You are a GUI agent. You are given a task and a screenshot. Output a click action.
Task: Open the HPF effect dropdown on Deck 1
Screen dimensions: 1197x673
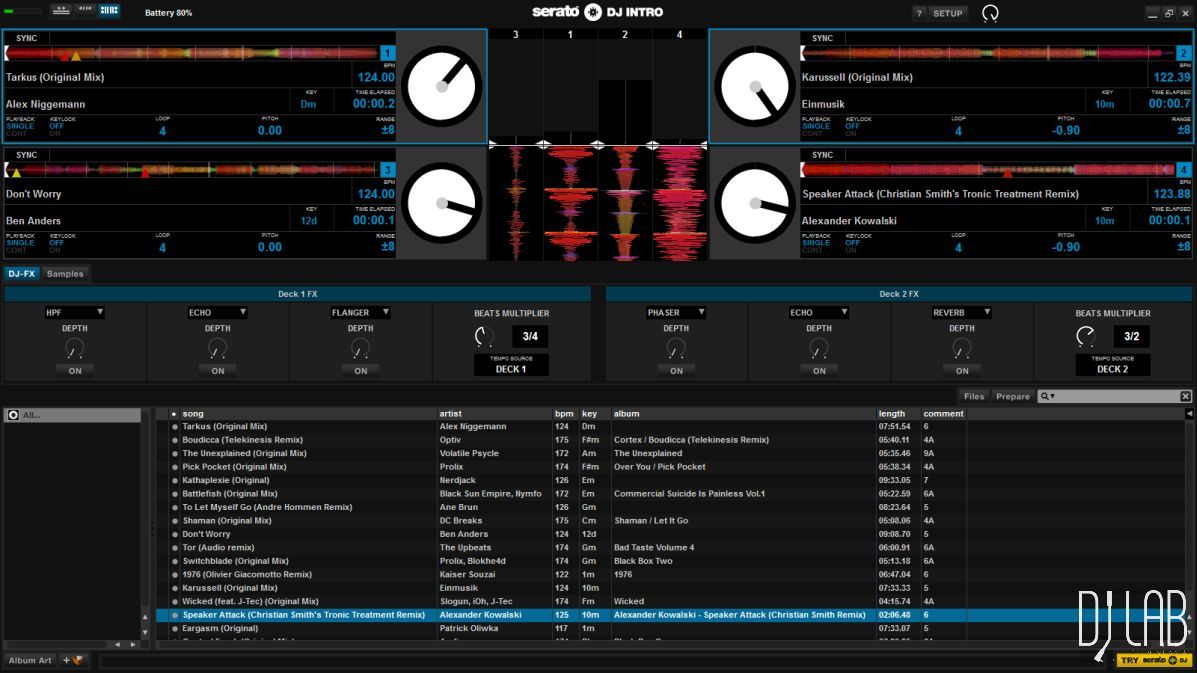pos(74,313)
